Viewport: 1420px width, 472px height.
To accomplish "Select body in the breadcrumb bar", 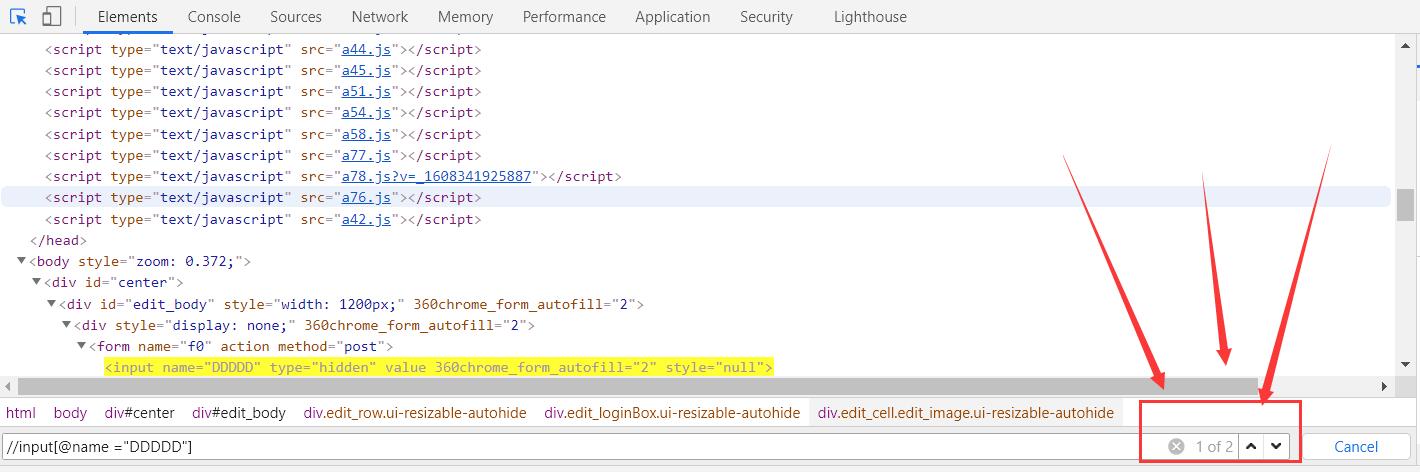I will click(x=70, y=412).
